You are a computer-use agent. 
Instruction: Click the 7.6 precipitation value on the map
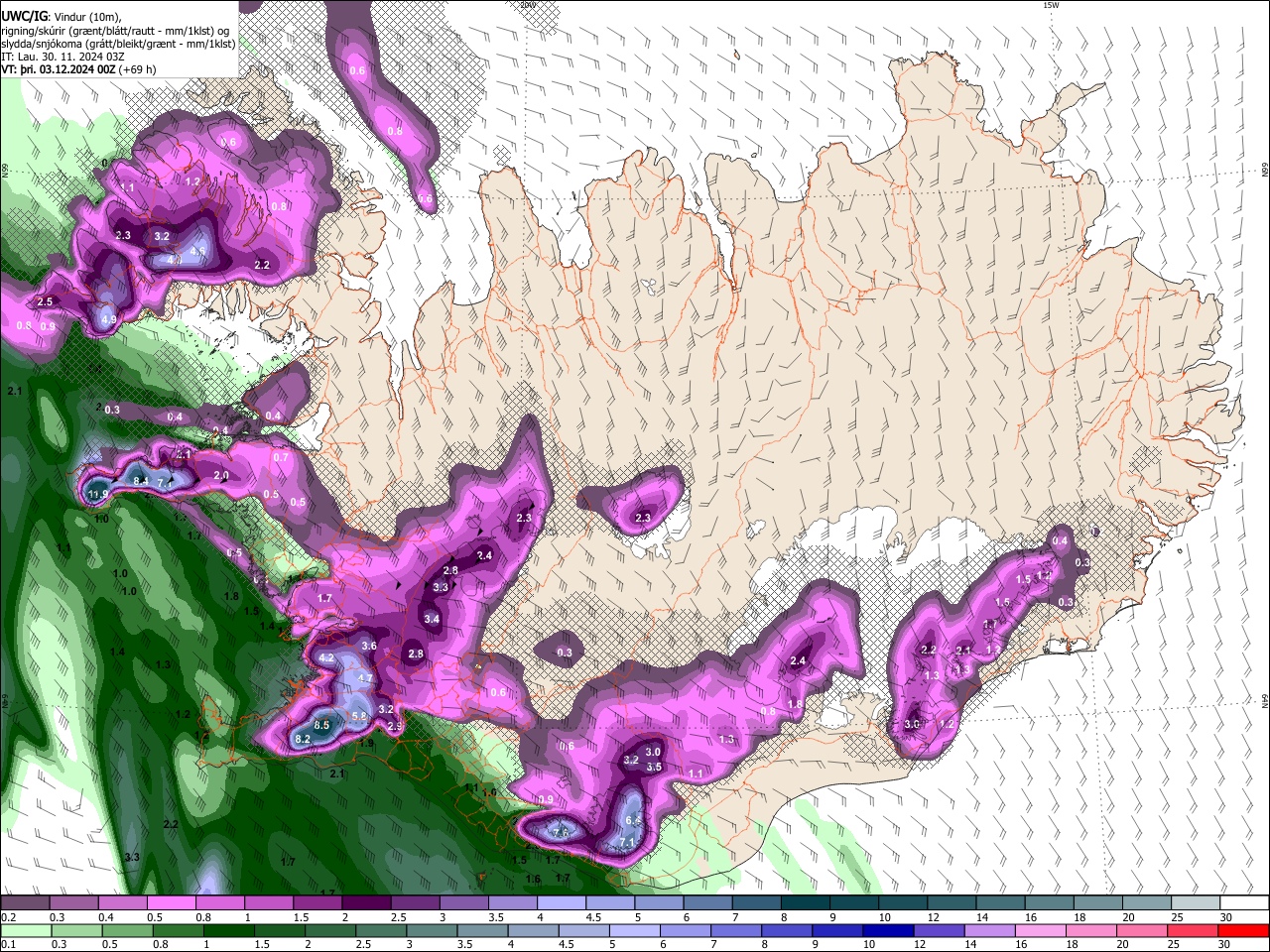(x=561, y=833)
